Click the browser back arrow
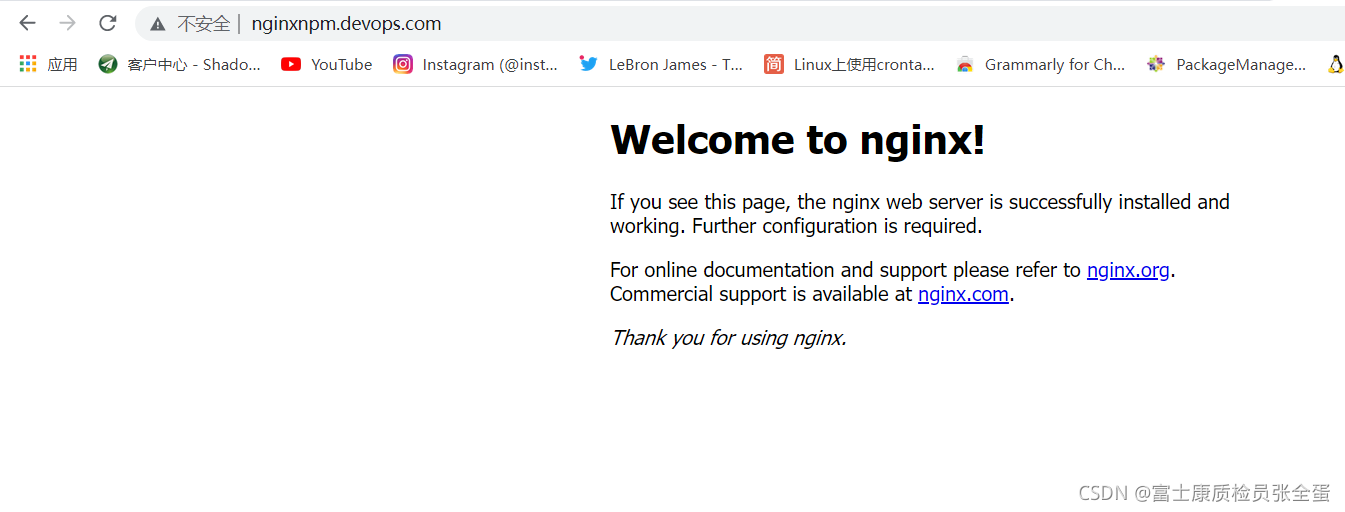The image size is (1345, 512). pyautogui.click(x=27, y=23)
